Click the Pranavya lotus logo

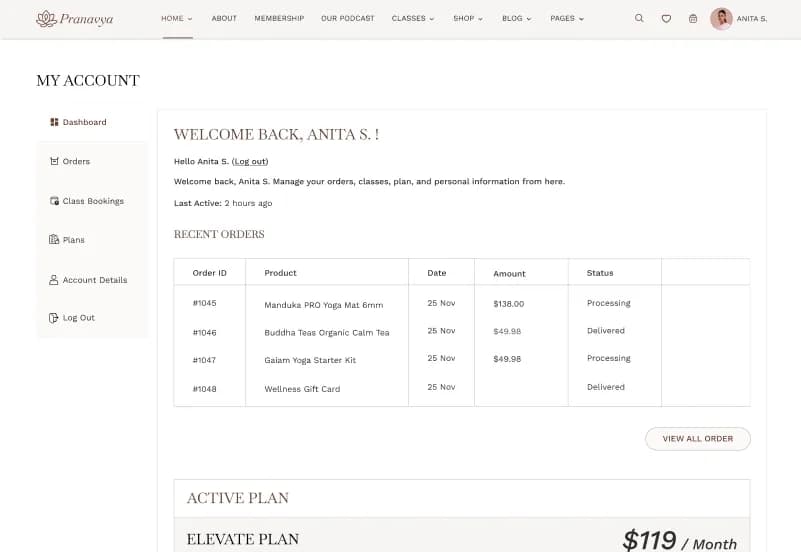75,19
